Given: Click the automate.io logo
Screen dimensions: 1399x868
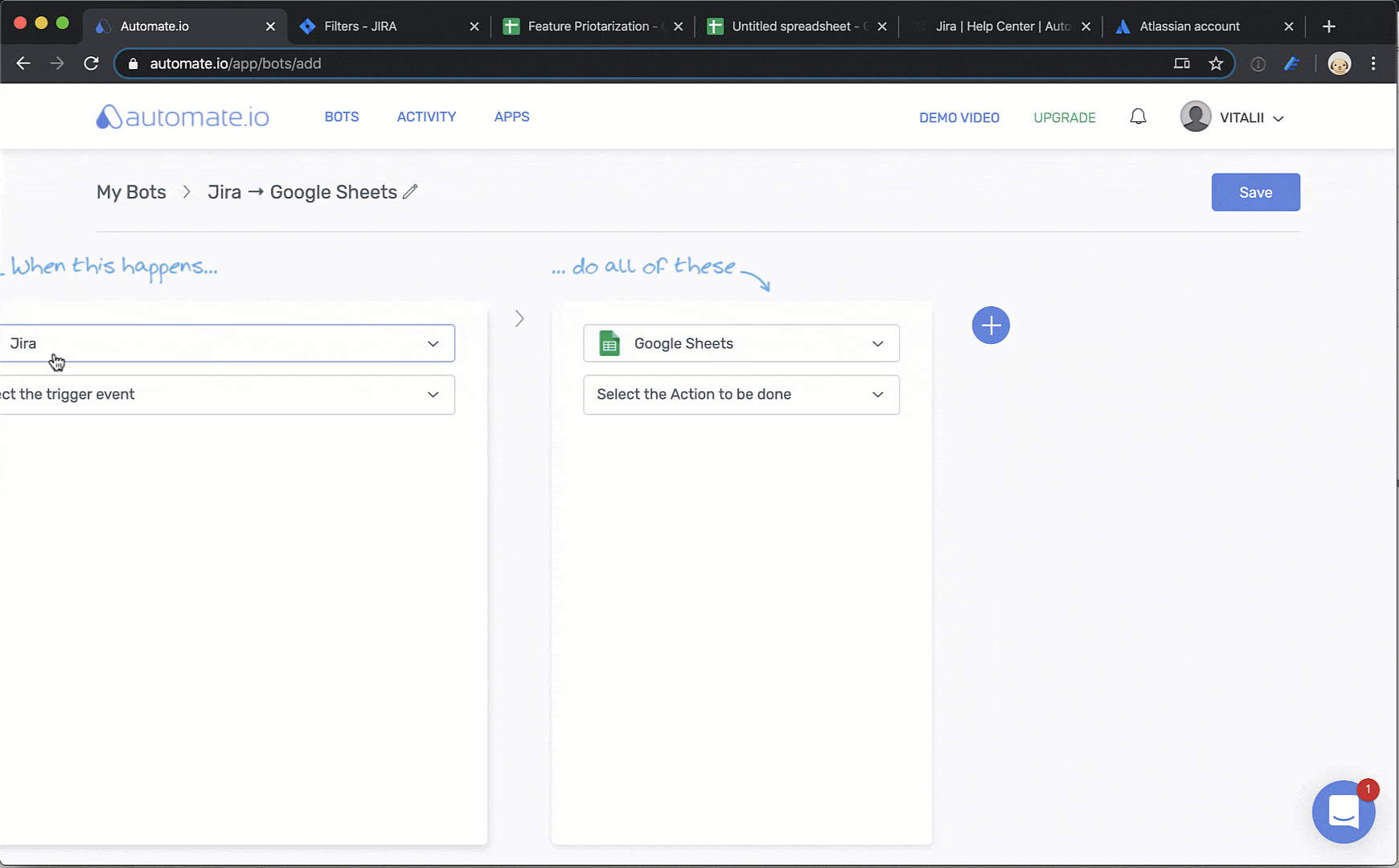Looking at the screenshot, I should [x=183, y=117].
